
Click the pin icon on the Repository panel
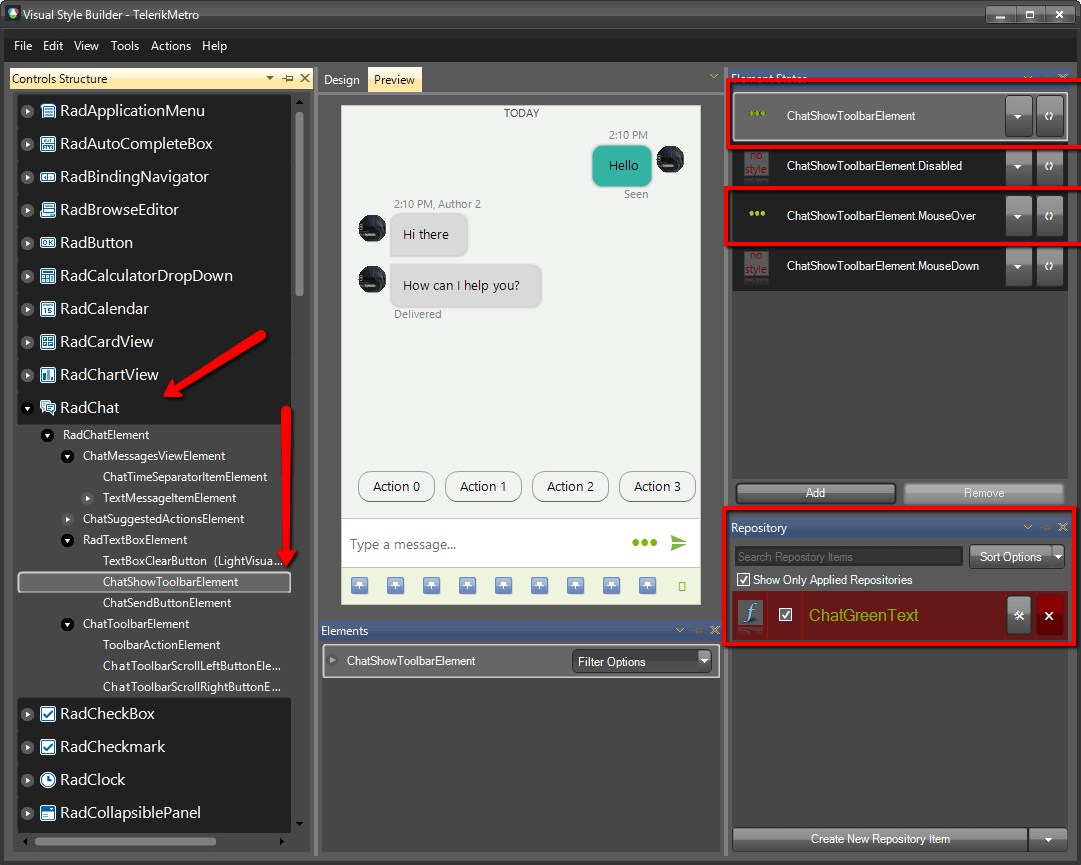click(x=1044, y=527)
